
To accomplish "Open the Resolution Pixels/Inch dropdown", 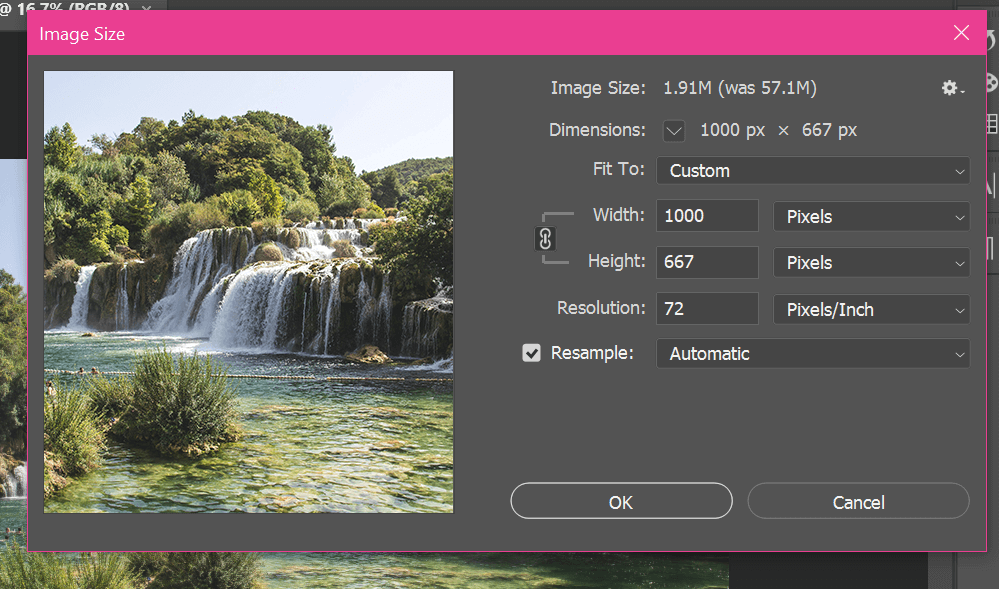I will 871,309.
